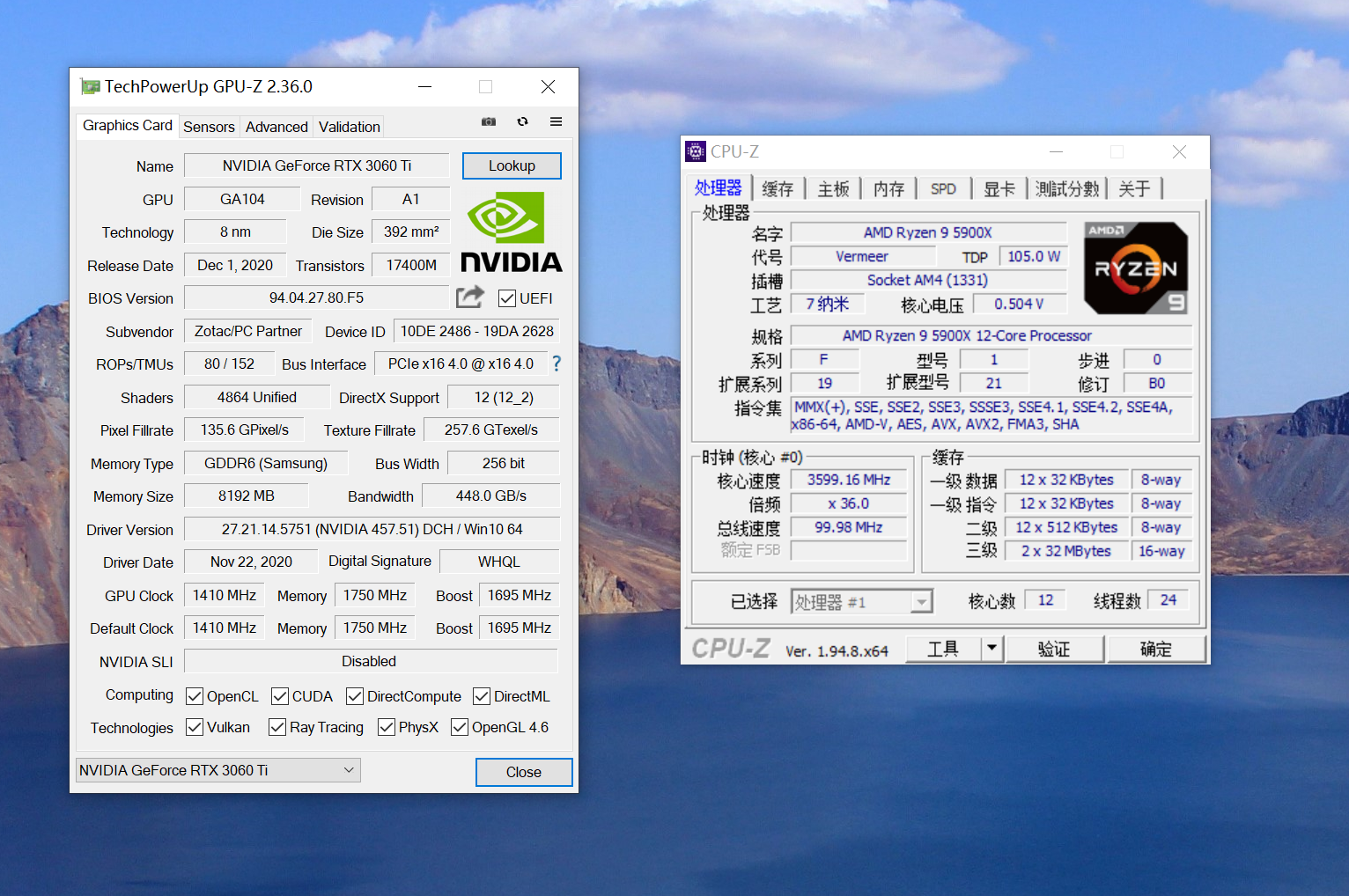This screenshot has width=1349, height=896.
Task: Click the refresh icon in GPU-Z toolbar
Action: point(522,121)
